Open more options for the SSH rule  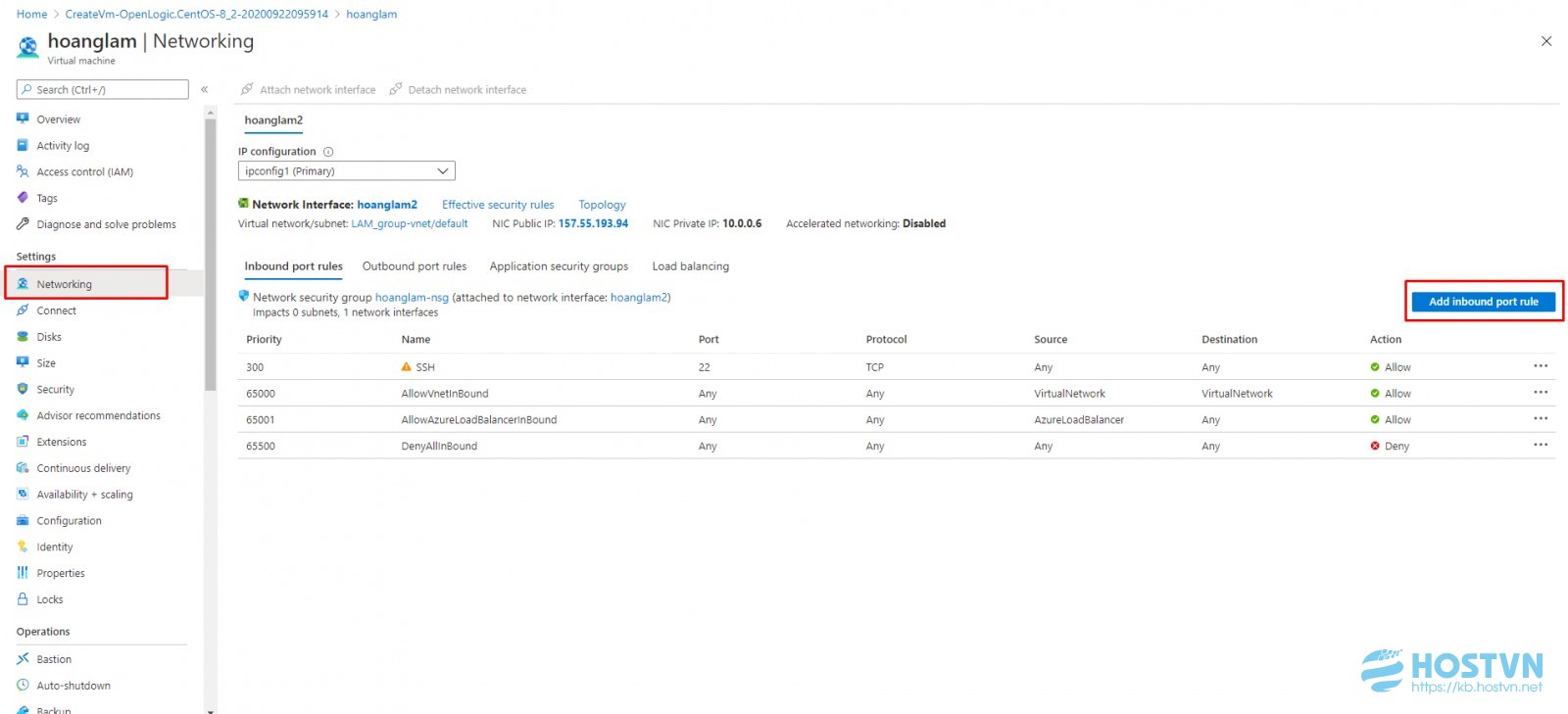pos(1541,366)
